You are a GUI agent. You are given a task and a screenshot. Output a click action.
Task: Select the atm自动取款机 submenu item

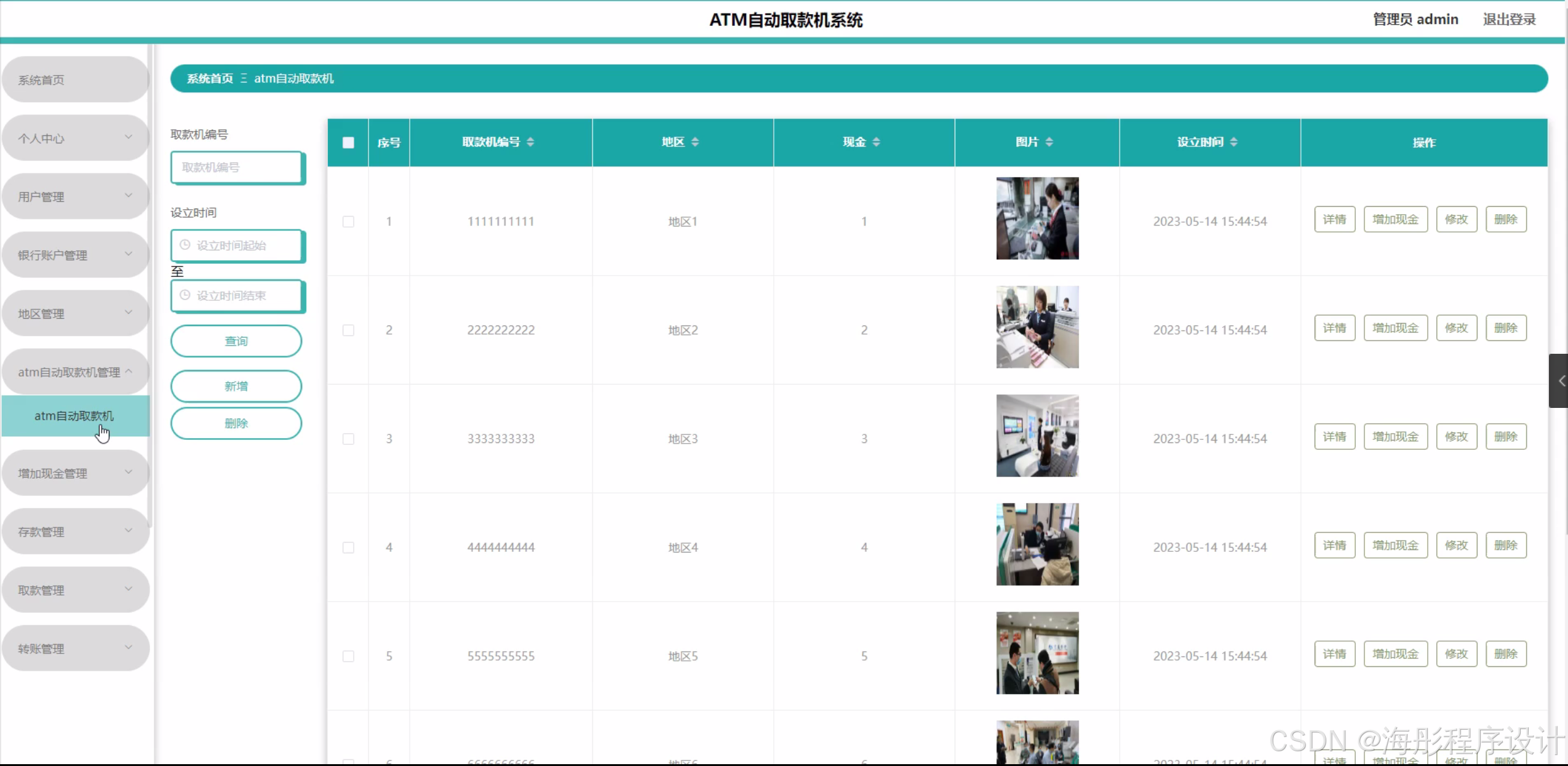[x=74, y=416]
